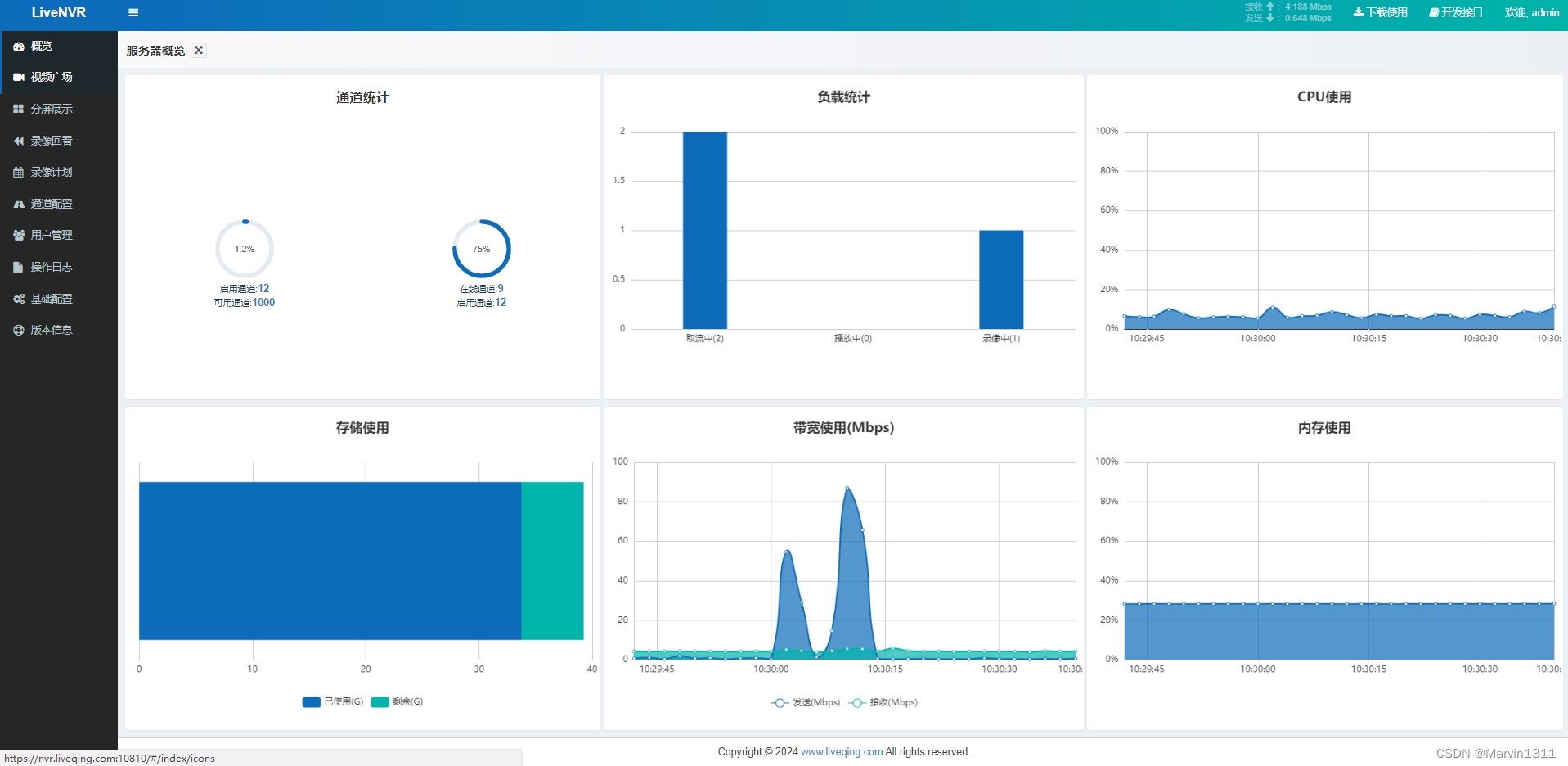
Task: Open 通道配置 binoculars icon in sidebar
Action: point(18,204)
